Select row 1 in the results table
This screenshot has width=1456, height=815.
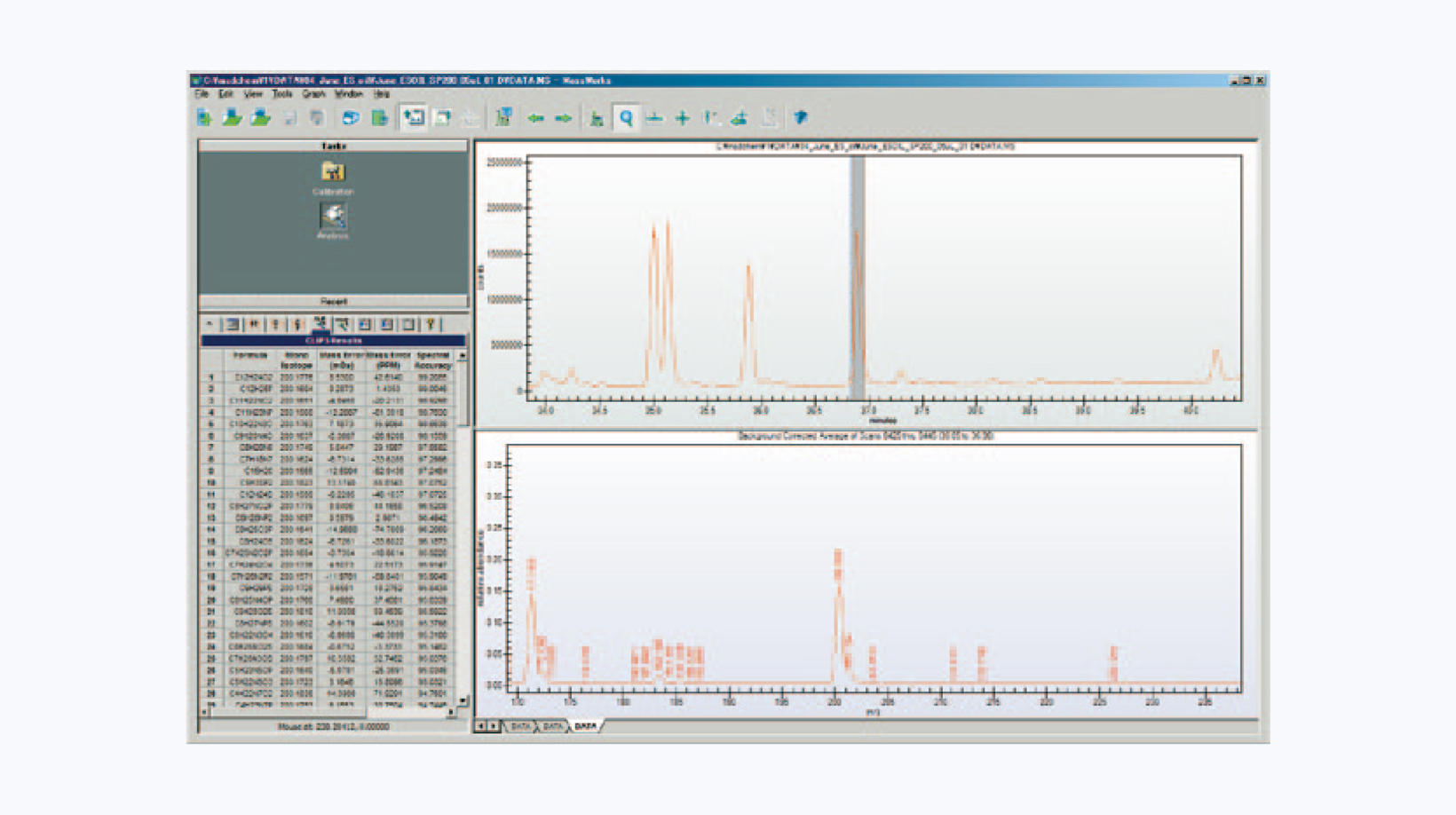pyautogui.click(x=327, y=377)
